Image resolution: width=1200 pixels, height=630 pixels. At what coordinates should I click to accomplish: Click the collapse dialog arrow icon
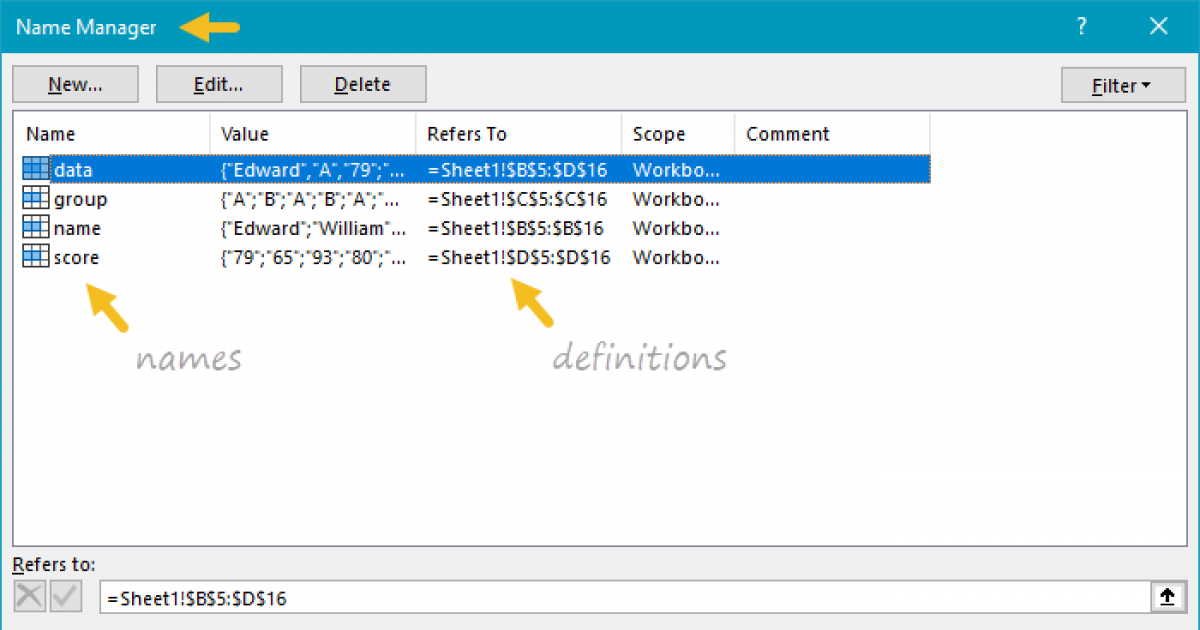tap(1166, 597)
